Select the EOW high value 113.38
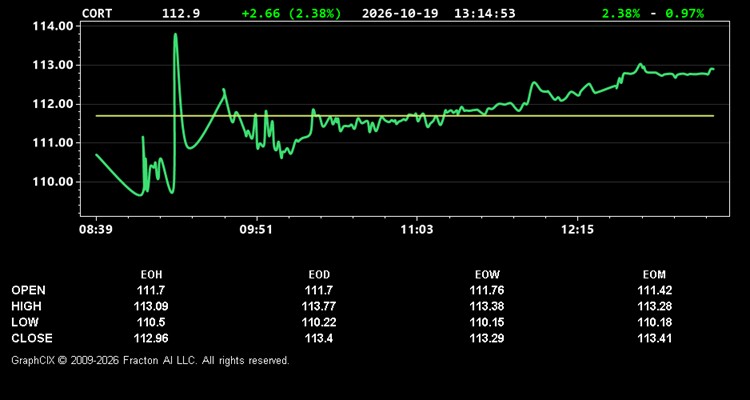750x400 pixels. tap(487, 306)
